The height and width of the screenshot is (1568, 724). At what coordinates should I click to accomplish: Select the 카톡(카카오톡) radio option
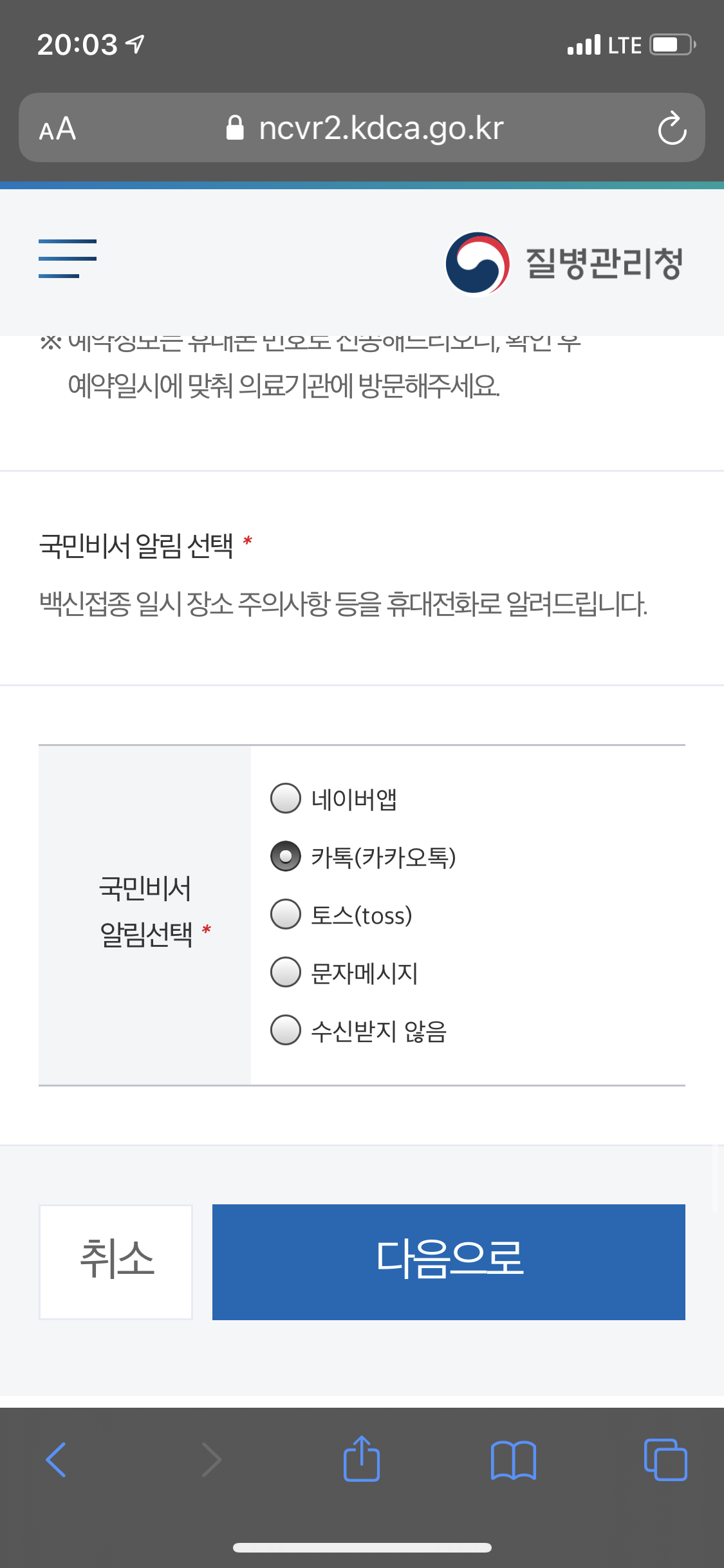pos(286,856)
